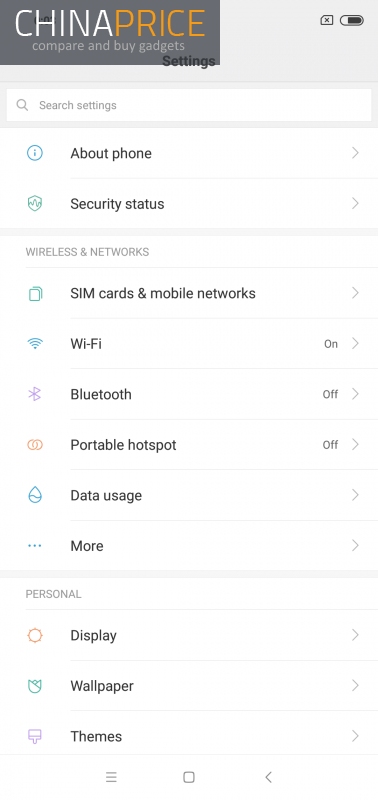Tap the Security status shield icon
This screenshot has width=378, height=800.
(35, 204)
